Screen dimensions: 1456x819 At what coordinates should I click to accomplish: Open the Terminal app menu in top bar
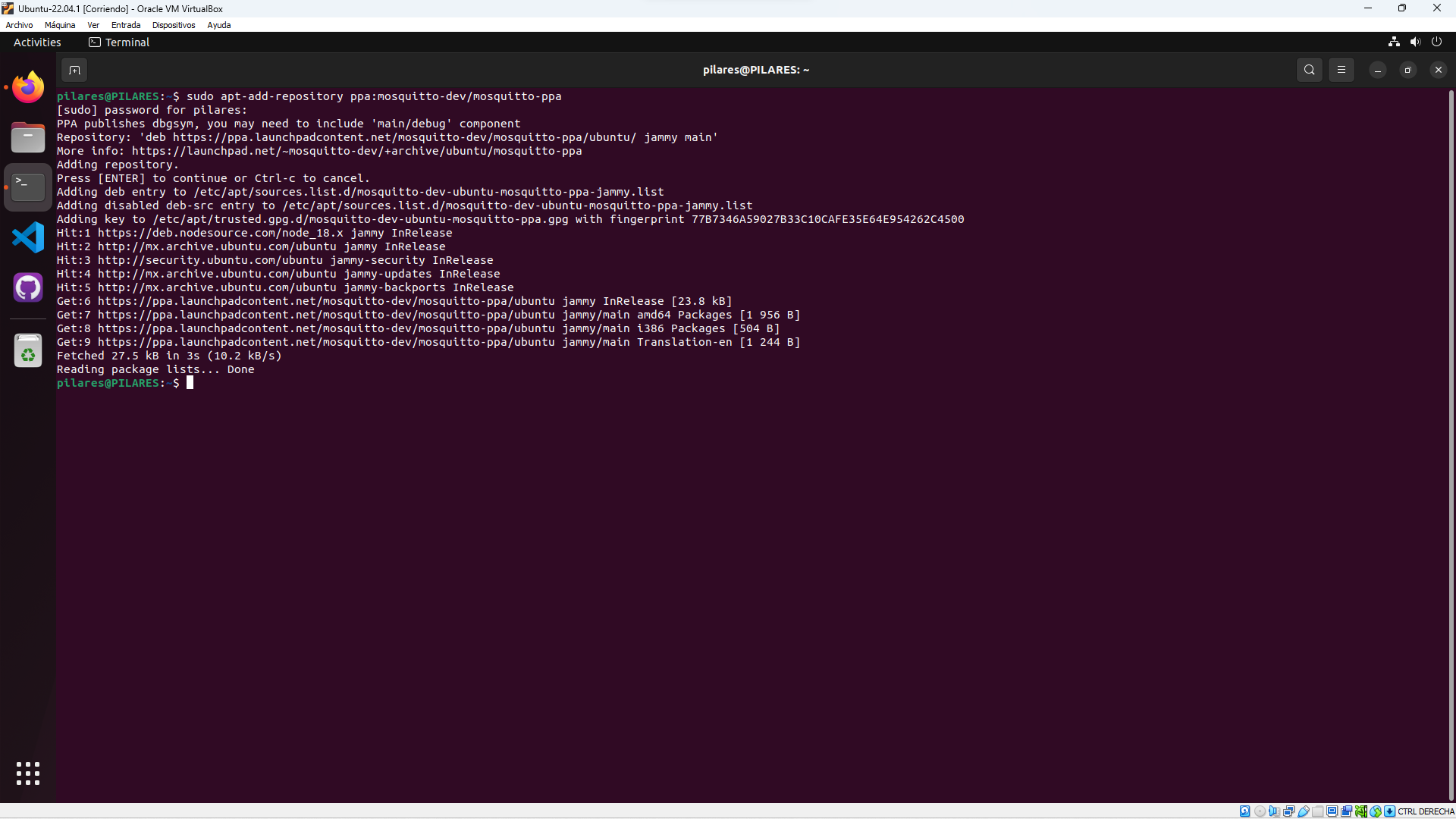(119, 42)
